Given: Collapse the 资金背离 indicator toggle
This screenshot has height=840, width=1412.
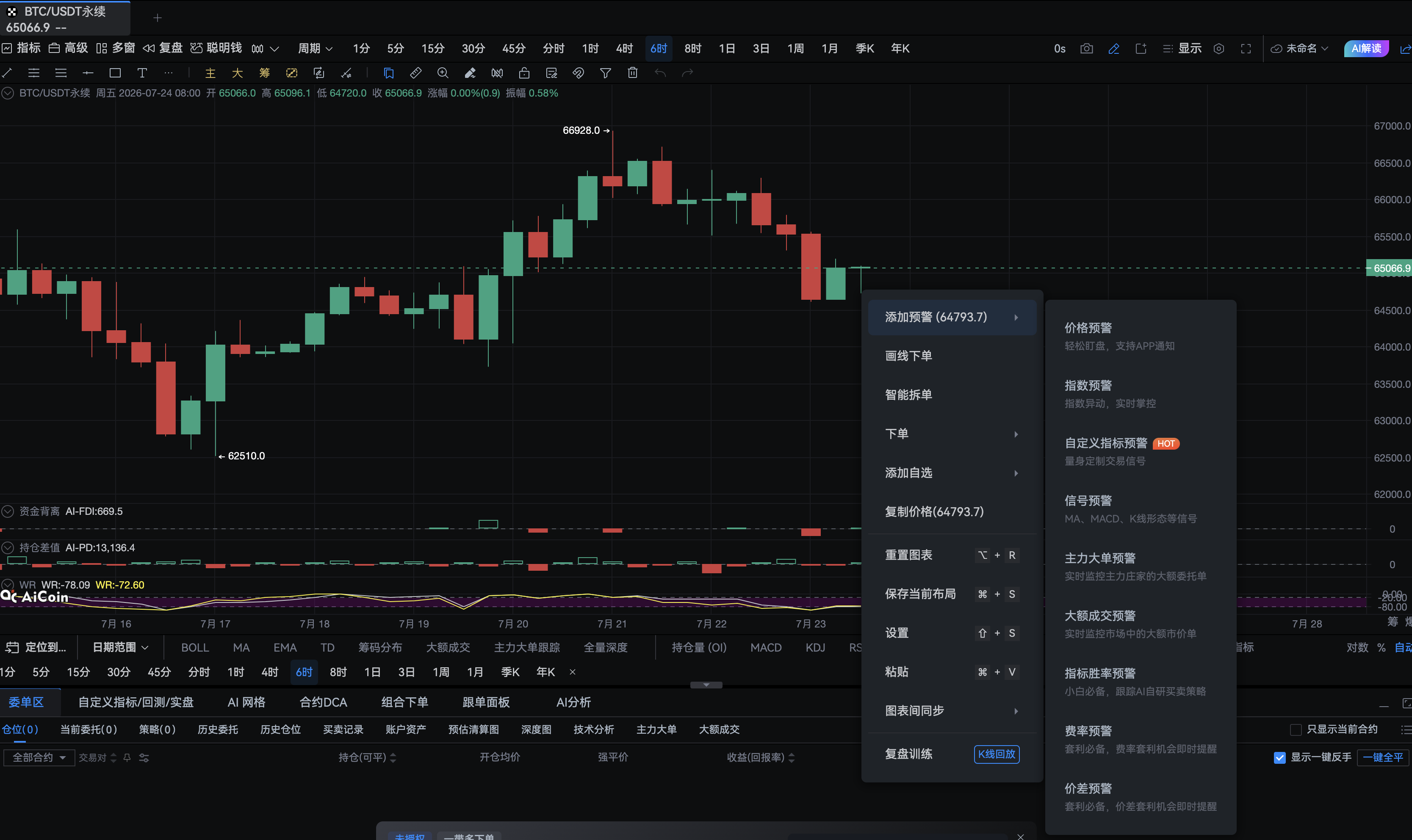Looking at the screenshot, I should (x=7, y=512).
